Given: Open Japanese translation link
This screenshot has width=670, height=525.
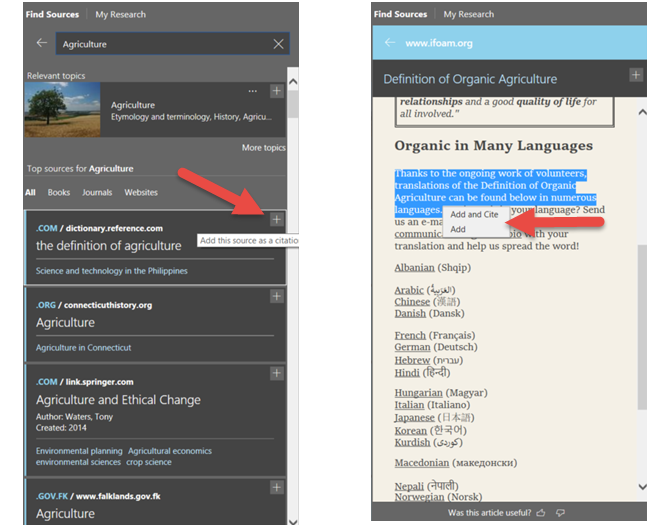Looking at the screenshot, I should click(x=414, y=417).
